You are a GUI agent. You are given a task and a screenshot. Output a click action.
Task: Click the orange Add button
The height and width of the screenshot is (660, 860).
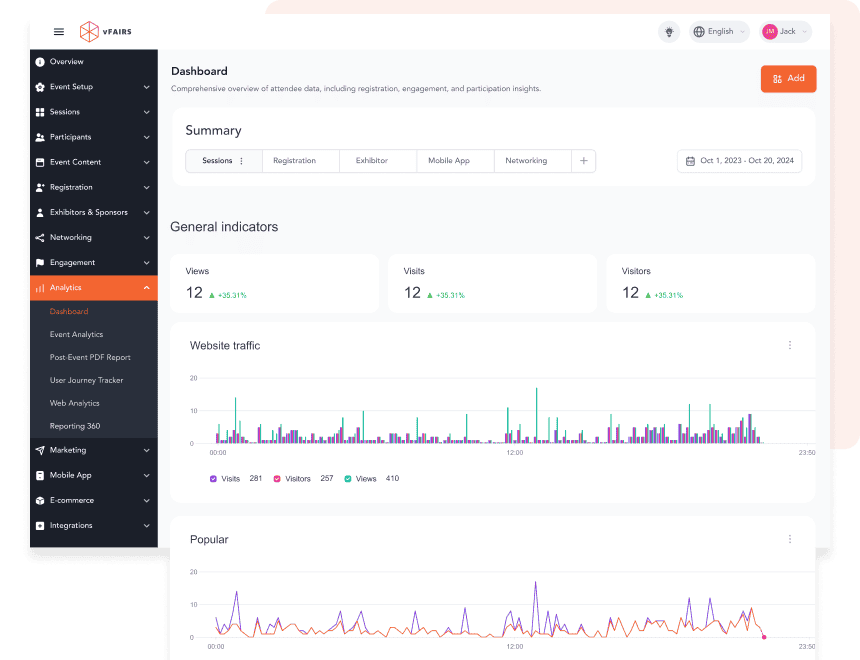[788, 78]
